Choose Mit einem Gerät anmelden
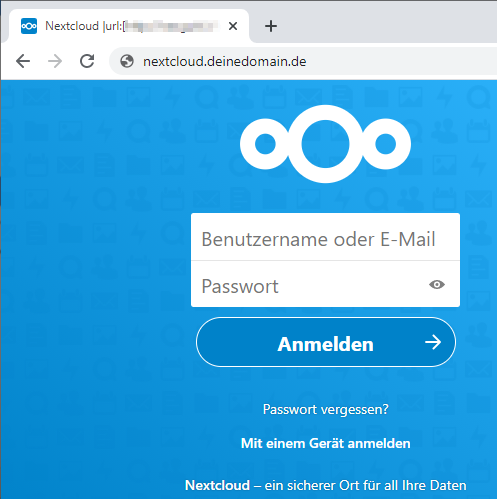Viewport: 497px width, 499px height. [326, 443]
